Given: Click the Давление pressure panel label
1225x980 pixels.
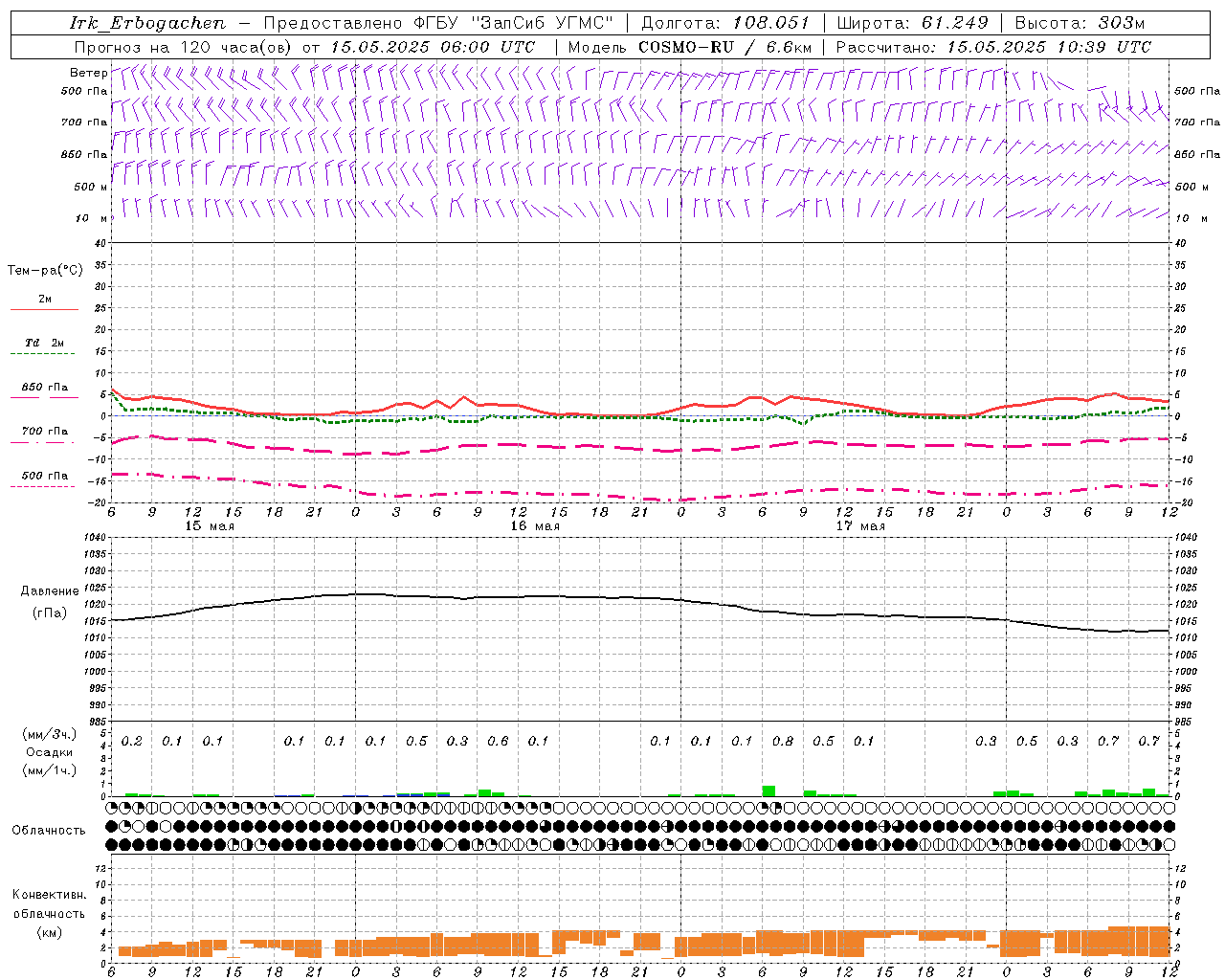Looking at the screenshot, I should point(50,591).
